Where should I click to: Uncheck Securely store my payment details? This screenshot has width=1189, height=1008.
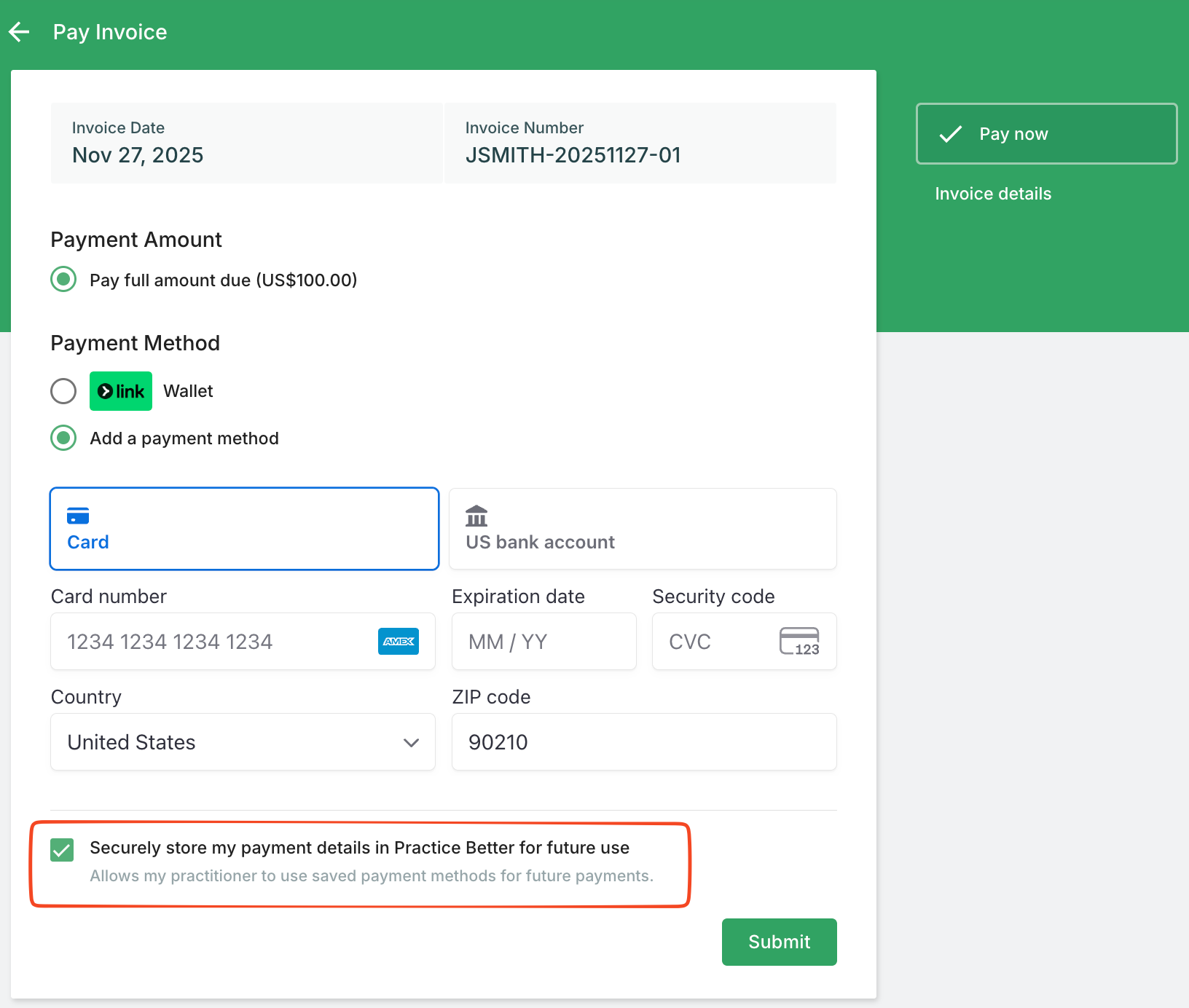point(62,849)
